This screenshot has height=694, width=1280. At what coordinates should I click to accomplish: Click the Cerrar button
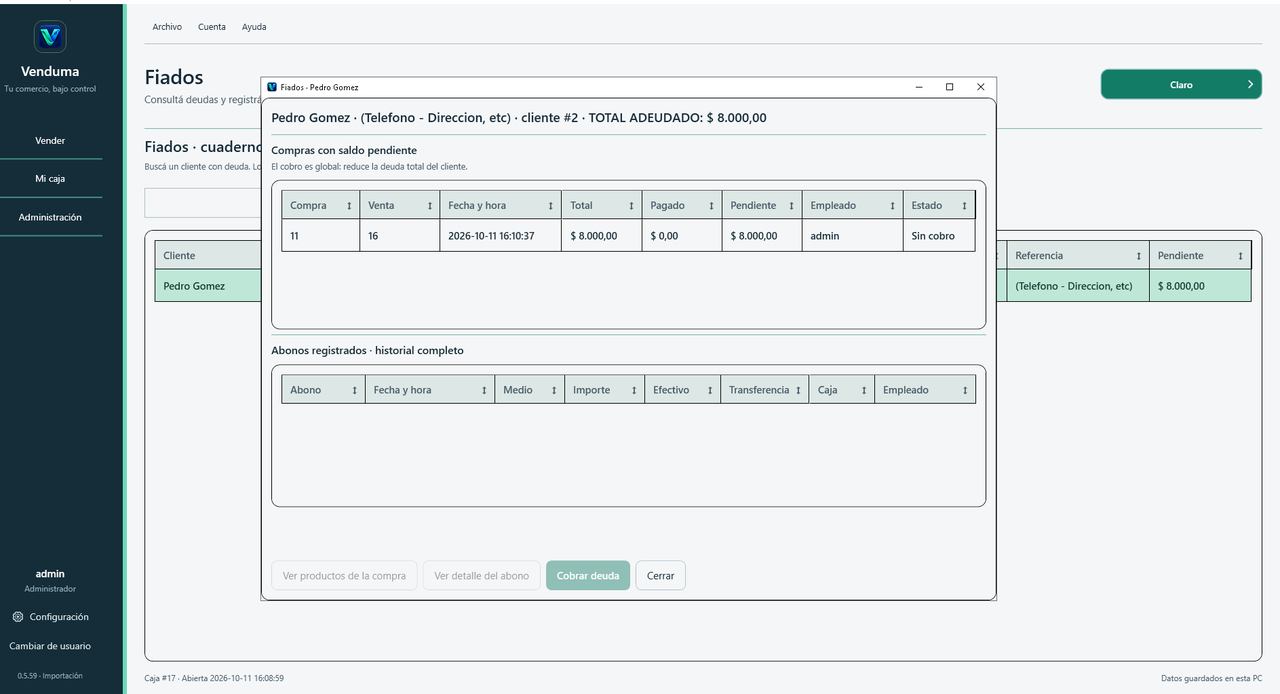(660, 575)
